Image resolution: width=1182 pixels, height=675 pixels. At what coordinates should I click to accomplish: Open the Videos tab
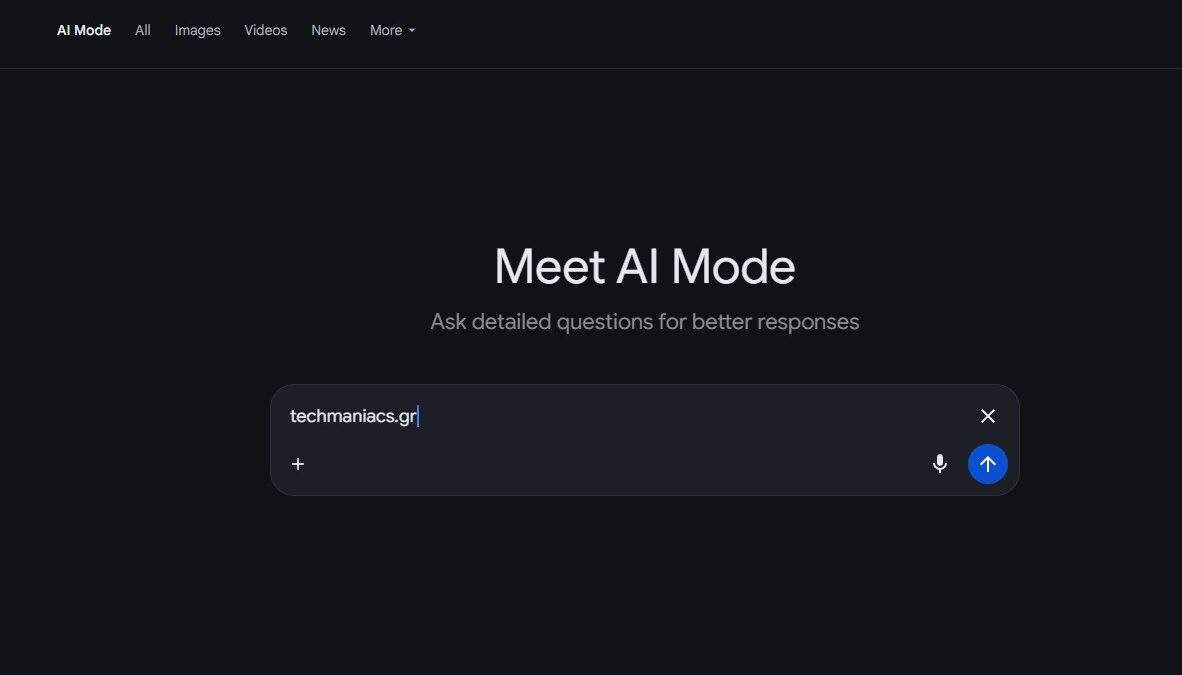point(266,30)
